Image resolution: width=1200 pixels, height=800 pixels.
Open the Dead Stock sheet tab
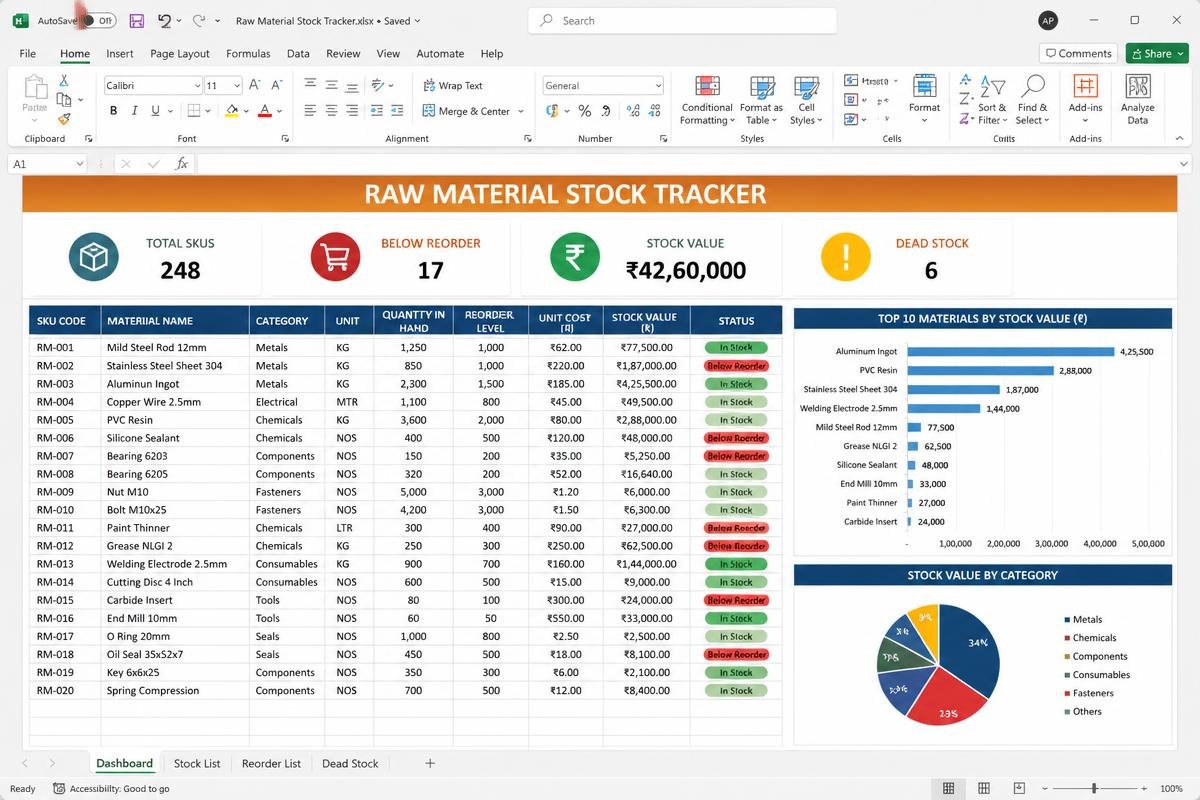coord(350,763)
